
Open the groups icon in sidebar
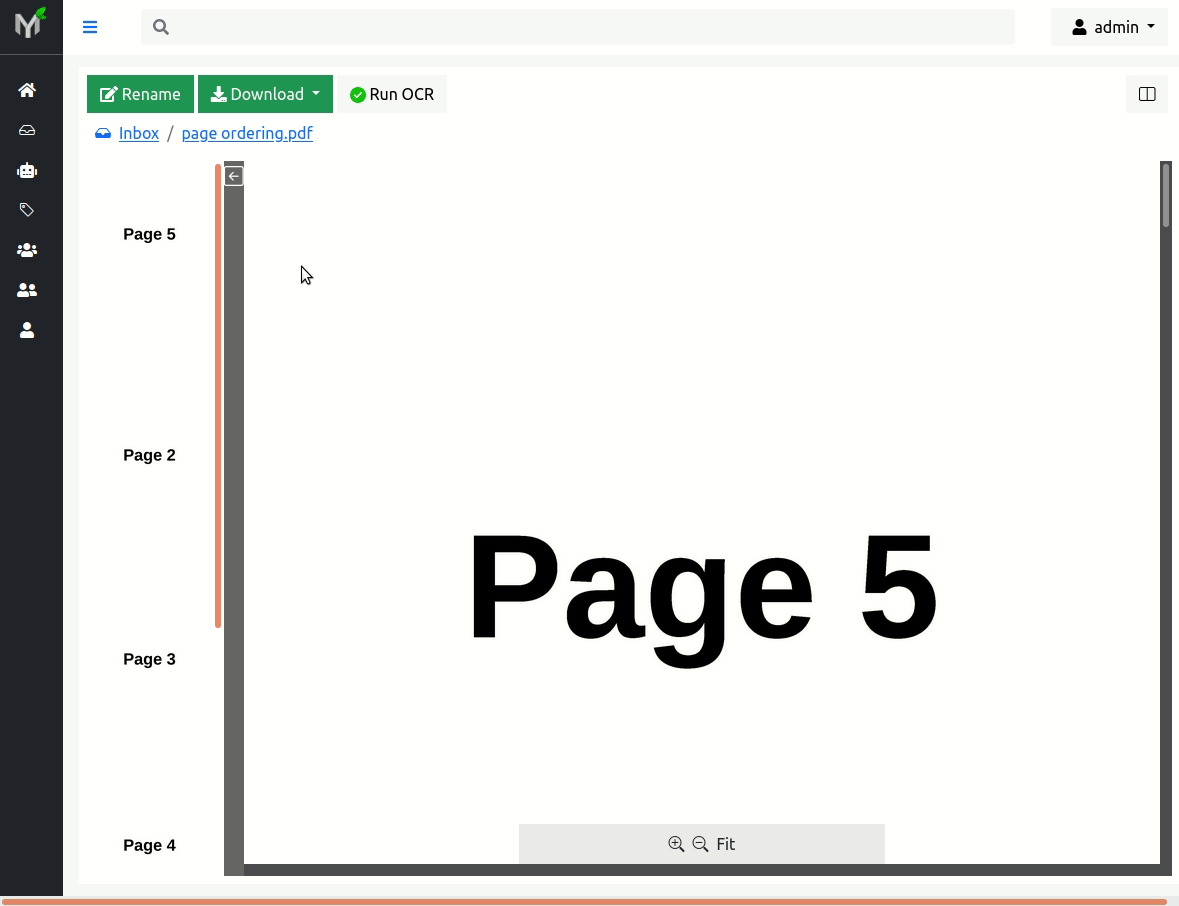pyautogui.click(x=27, y=250)
